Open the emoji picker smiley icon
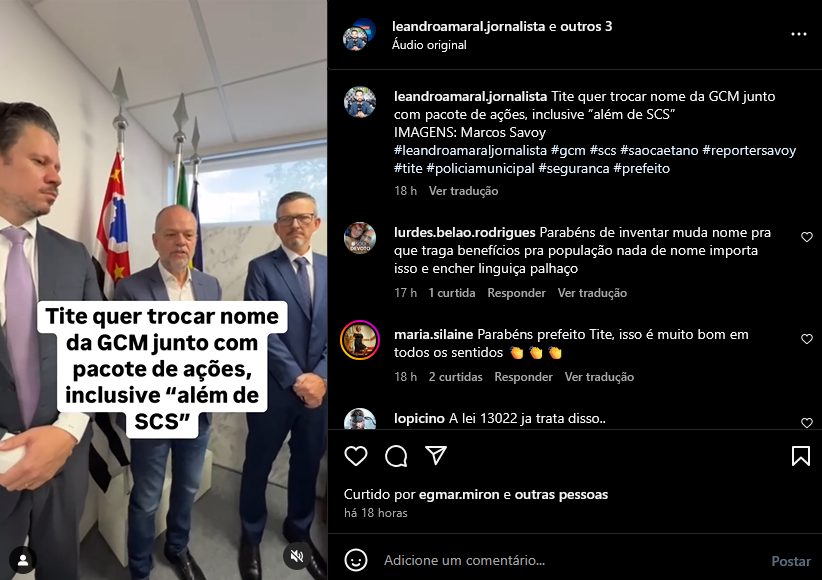The image size is (822, 580). pyautogui.click(x=356, y=560)
